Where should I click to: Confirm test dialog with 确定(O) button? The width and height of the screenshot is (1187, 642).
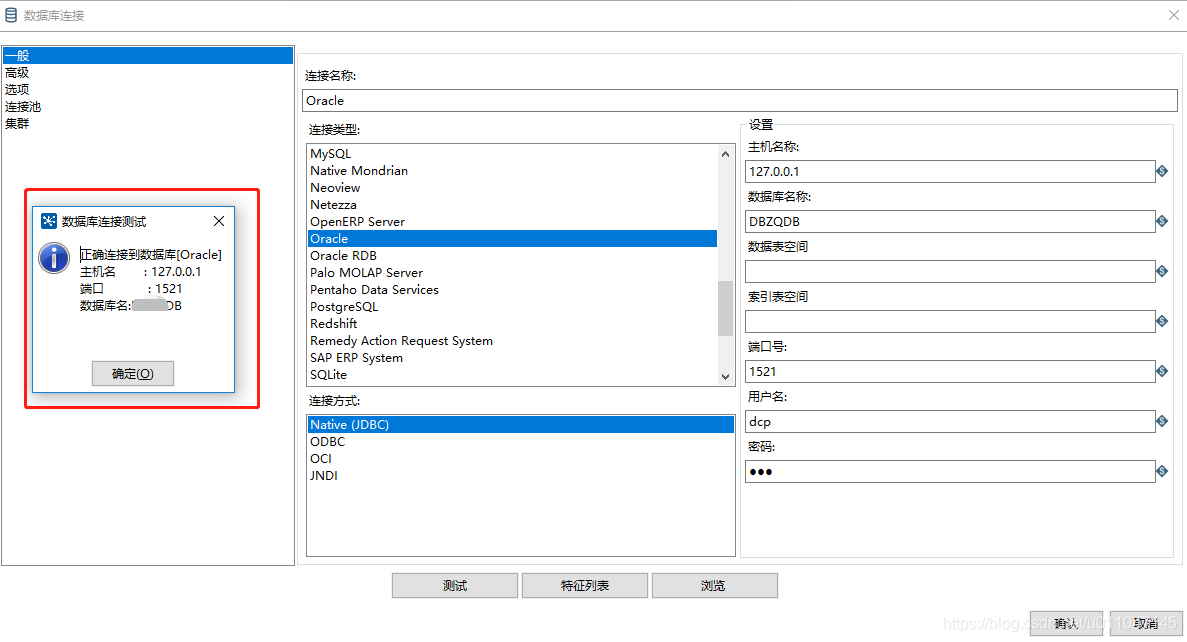pyautogui.click(x=132, y=373)
